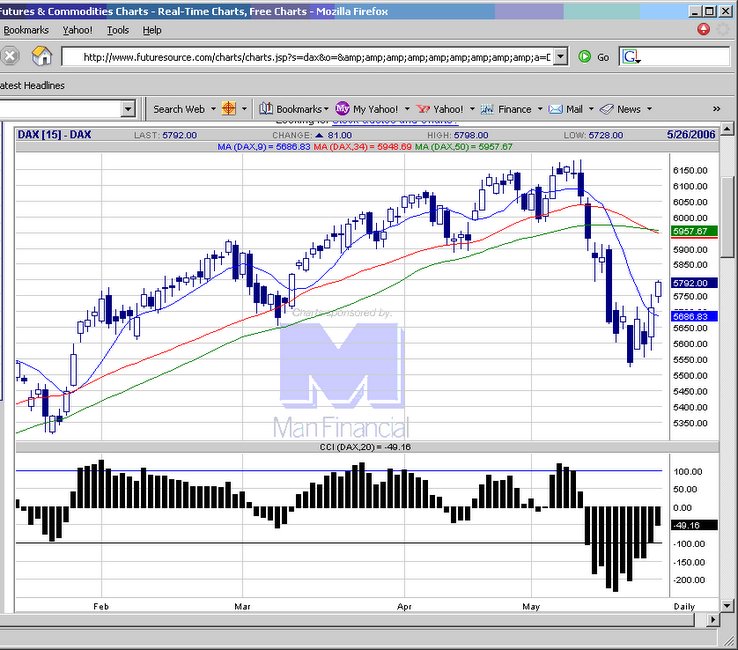Click the Latest Headlines bookmark
The height and width of the screenshot is (650, 738).
[x=32, y=86]
